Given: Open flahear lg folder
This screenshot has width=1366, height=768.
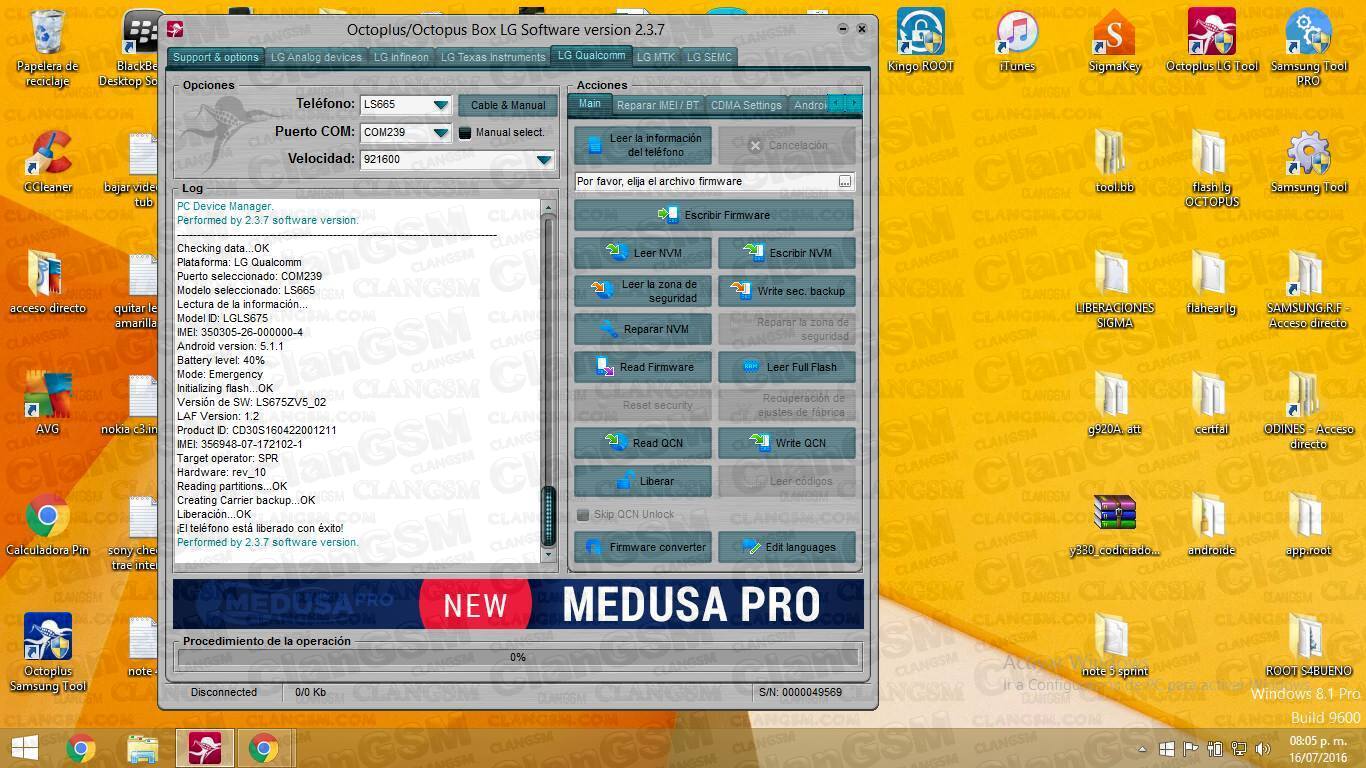Looking at the screenshot, I should (x=1211, y=282).
